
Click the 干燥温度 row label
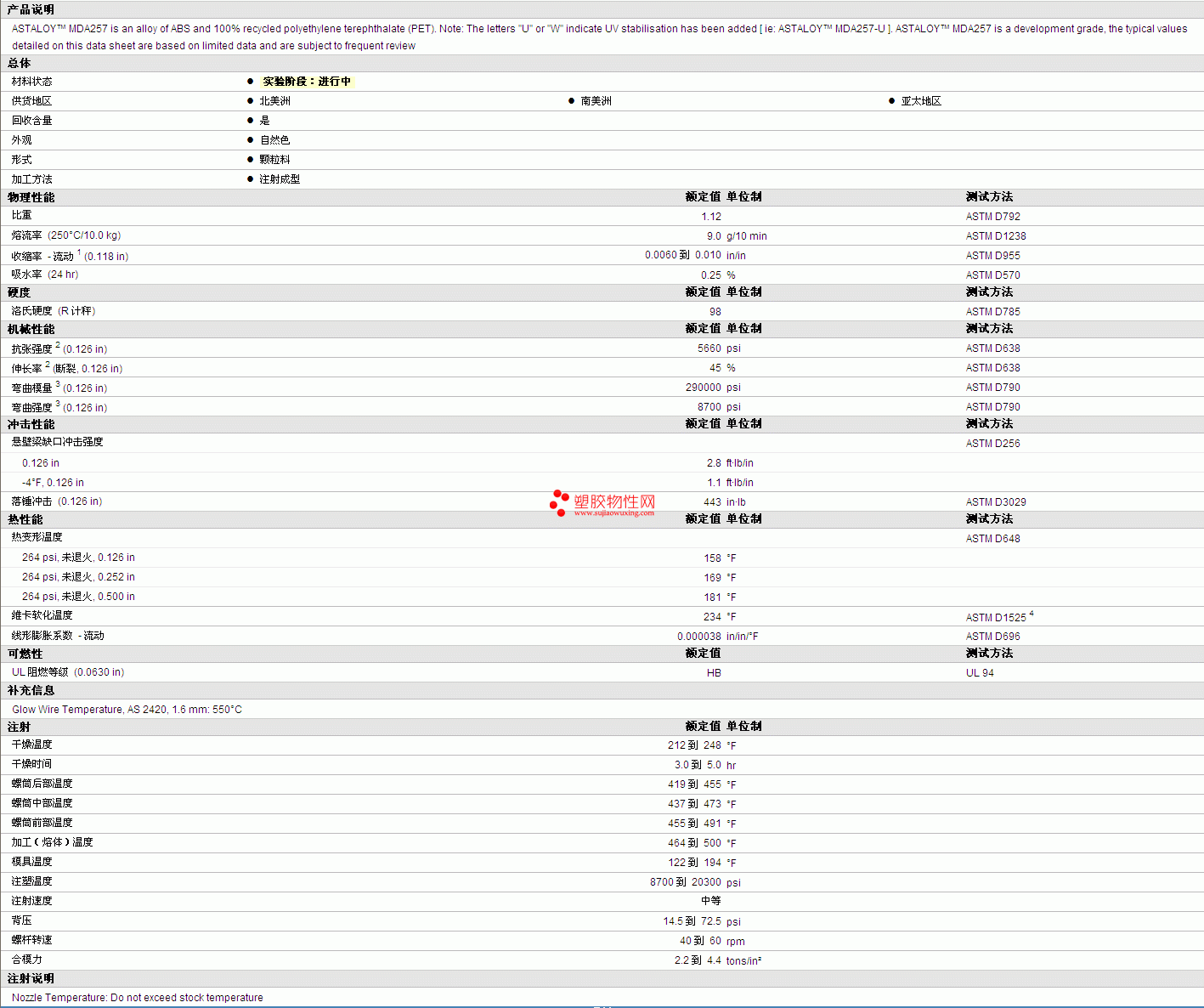coord(31,745)
